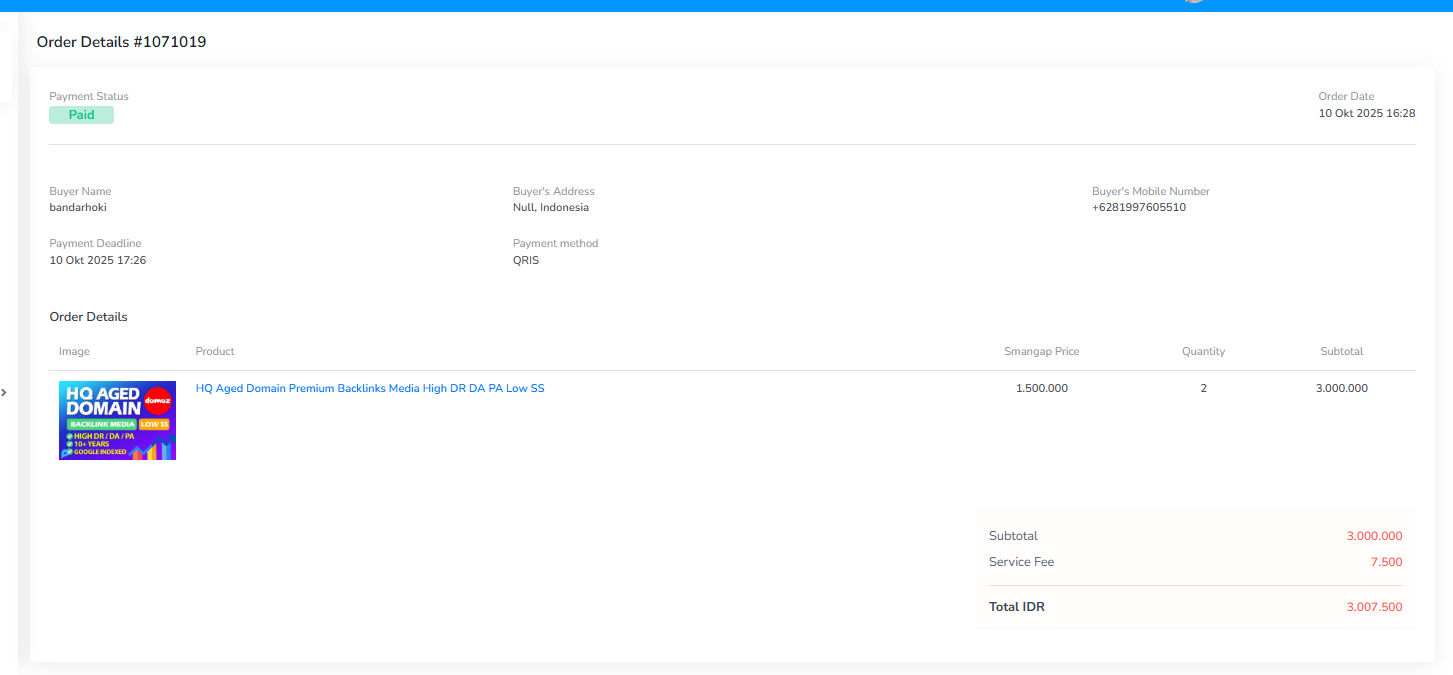
Task: Open the HQ Aged Domain product thumbnail
Action: [117, 420]
